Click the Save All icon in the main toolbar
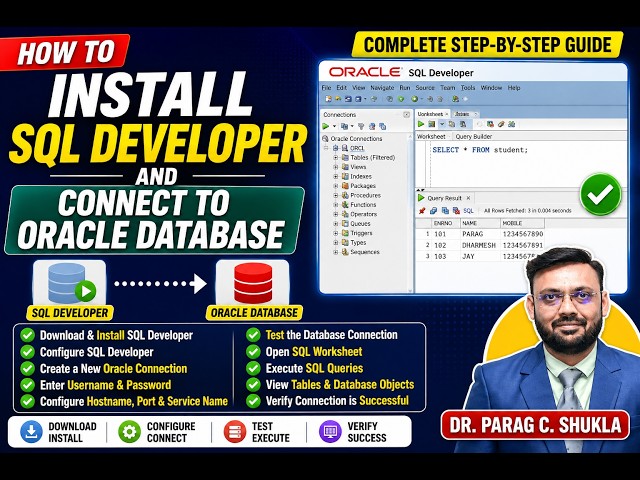Image resolution: width=640 pixels, height=480 pixels. [x=358, y=99]
